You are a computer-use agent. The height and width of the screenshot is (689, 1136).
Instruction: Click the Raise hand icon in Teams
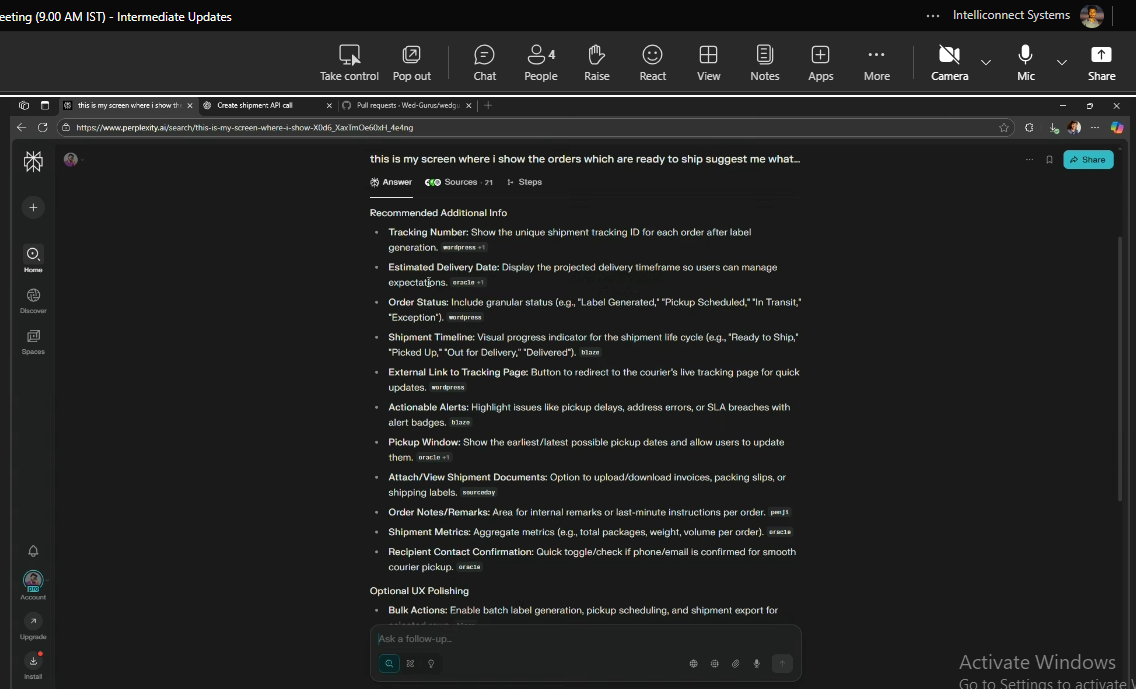click(x=597, y=62)
